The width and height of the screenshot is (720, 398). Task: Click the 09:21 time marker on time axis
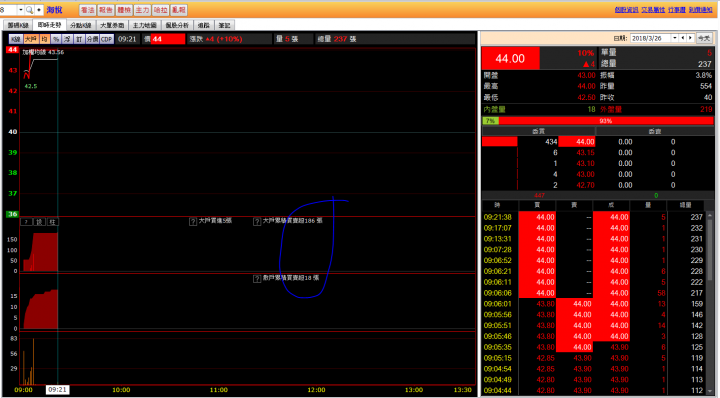[x=57, y=390]
